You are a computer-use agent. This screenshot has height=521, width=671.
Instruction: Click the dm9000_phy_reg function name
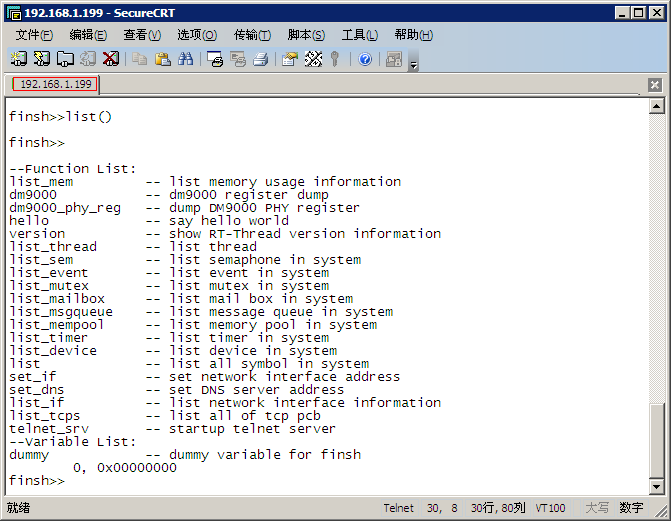coord(65,208)
